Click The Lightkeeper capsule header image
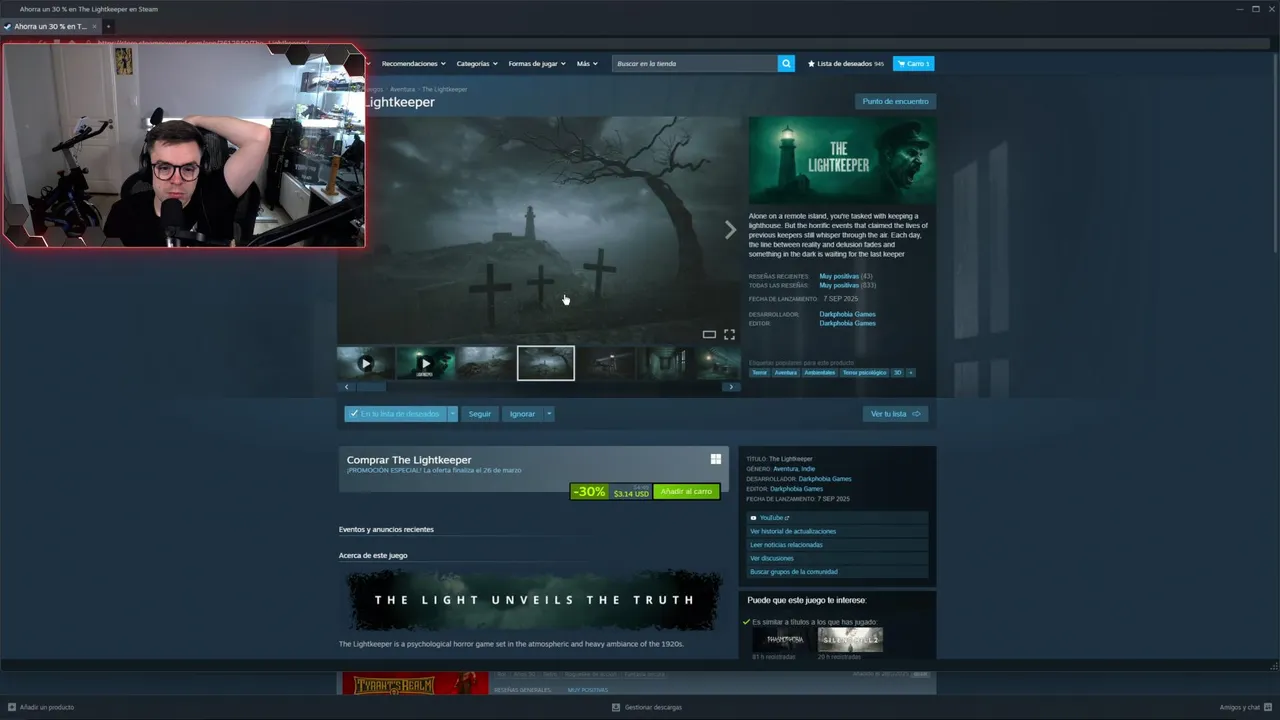 pos(842,161)
